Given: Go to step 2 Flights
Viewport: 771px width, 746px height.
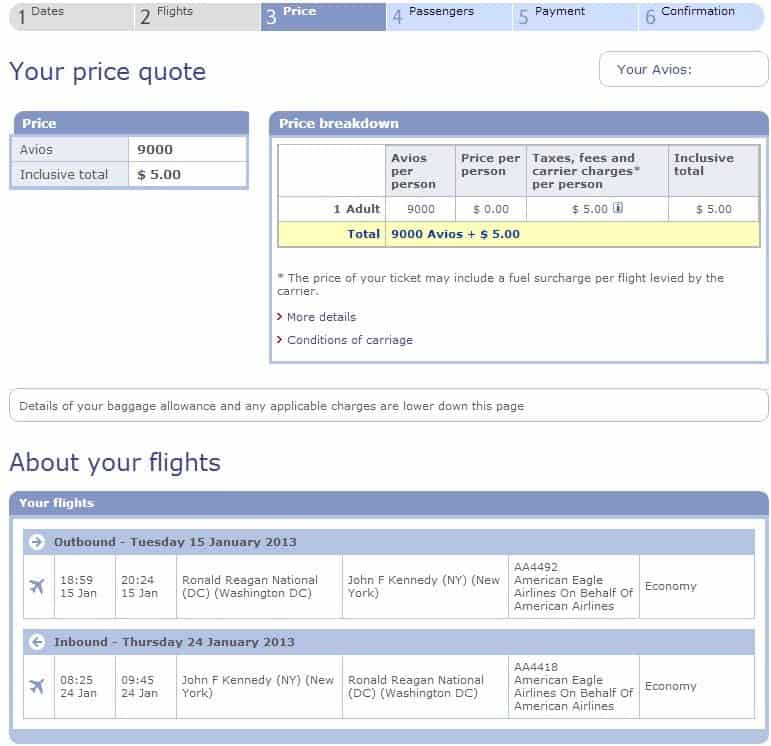Looking at the screenshot, I should (198, 17).
